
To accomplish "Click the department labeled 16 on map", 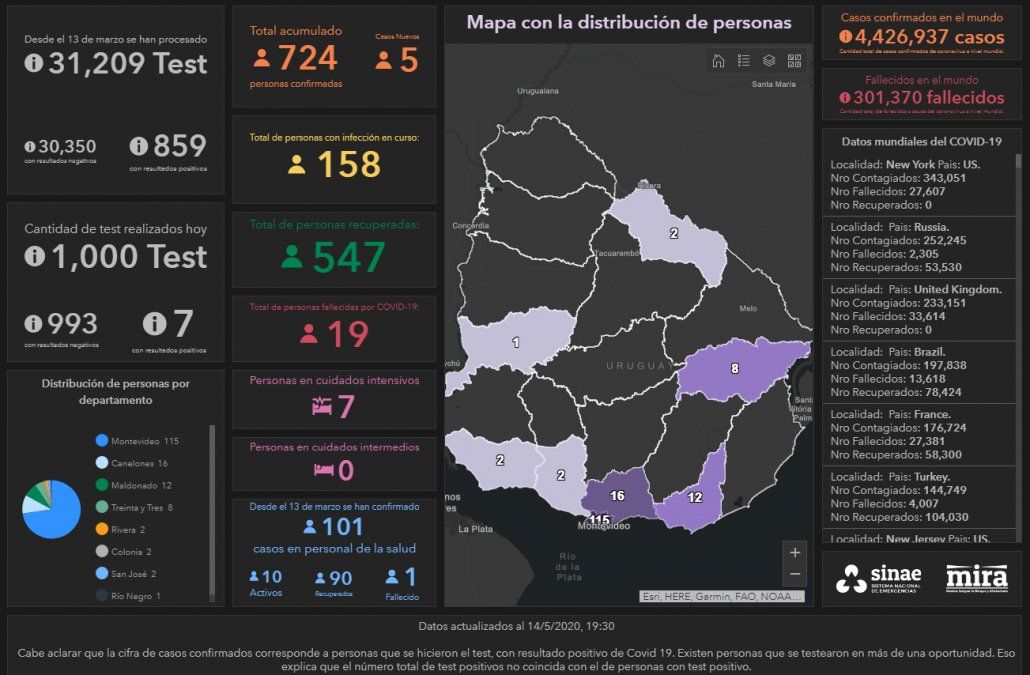I will pos(617,495).
